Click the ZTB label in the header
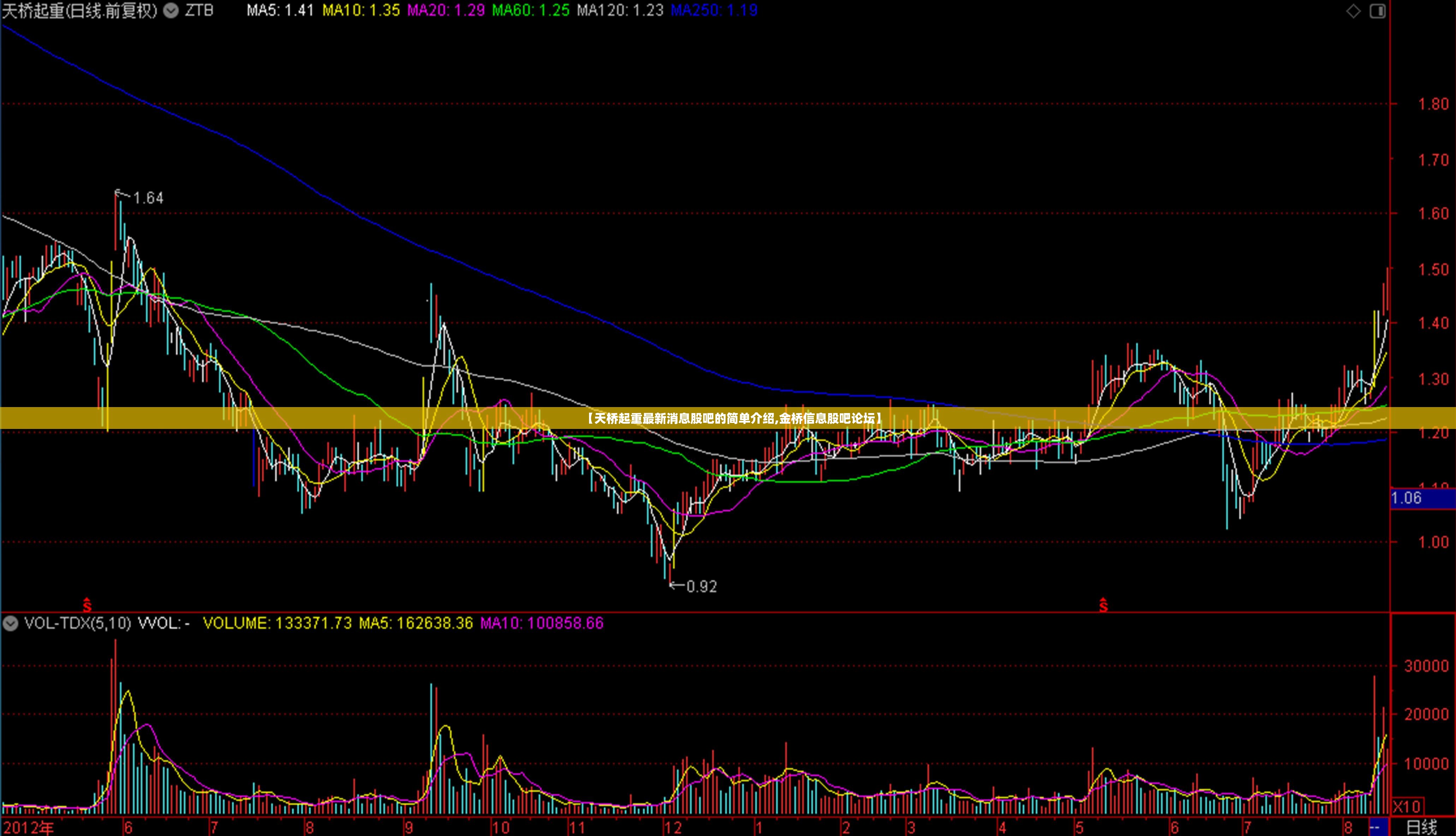 tap(199, 10)
